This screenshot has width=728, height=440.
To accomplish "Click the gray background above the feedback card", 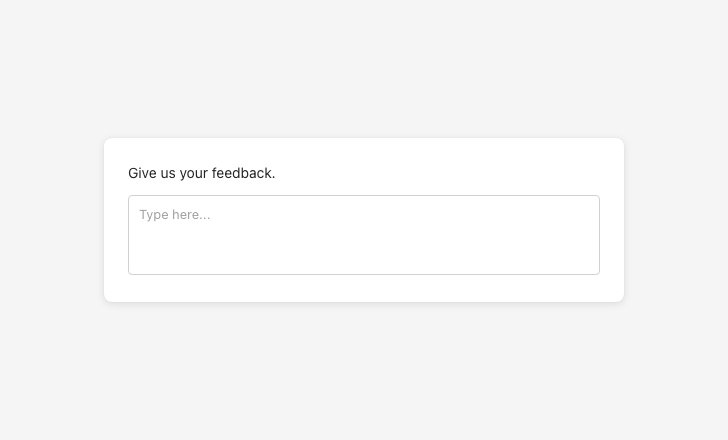I will point(364,70).
